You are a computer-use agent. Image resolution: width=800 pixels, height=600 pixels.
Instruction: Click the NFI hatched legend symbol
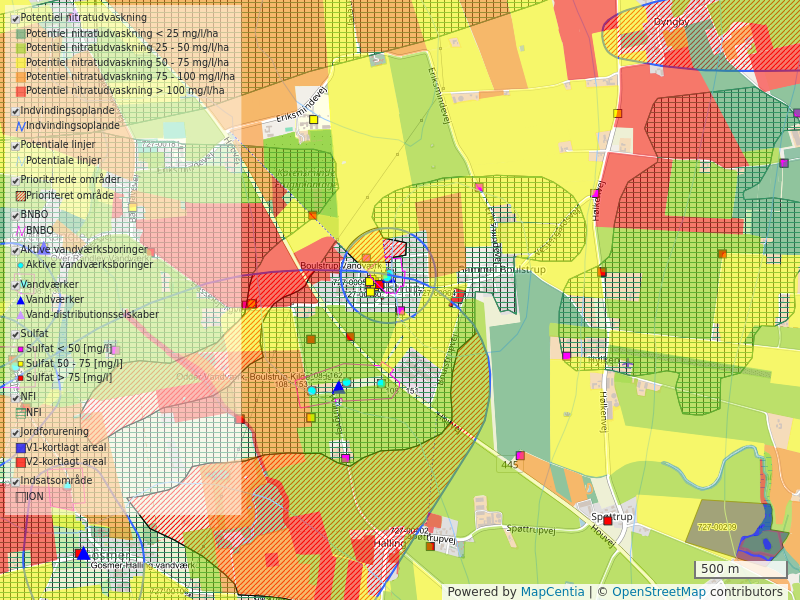20,412
